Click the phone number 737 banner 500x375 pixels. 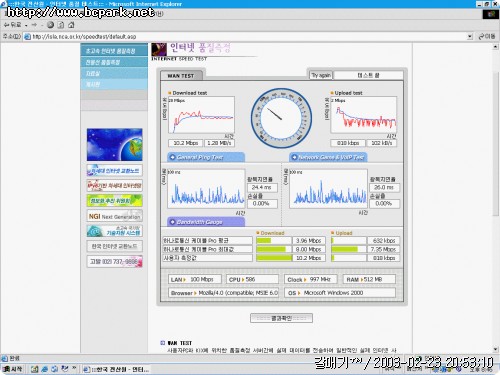pos(114,262)
